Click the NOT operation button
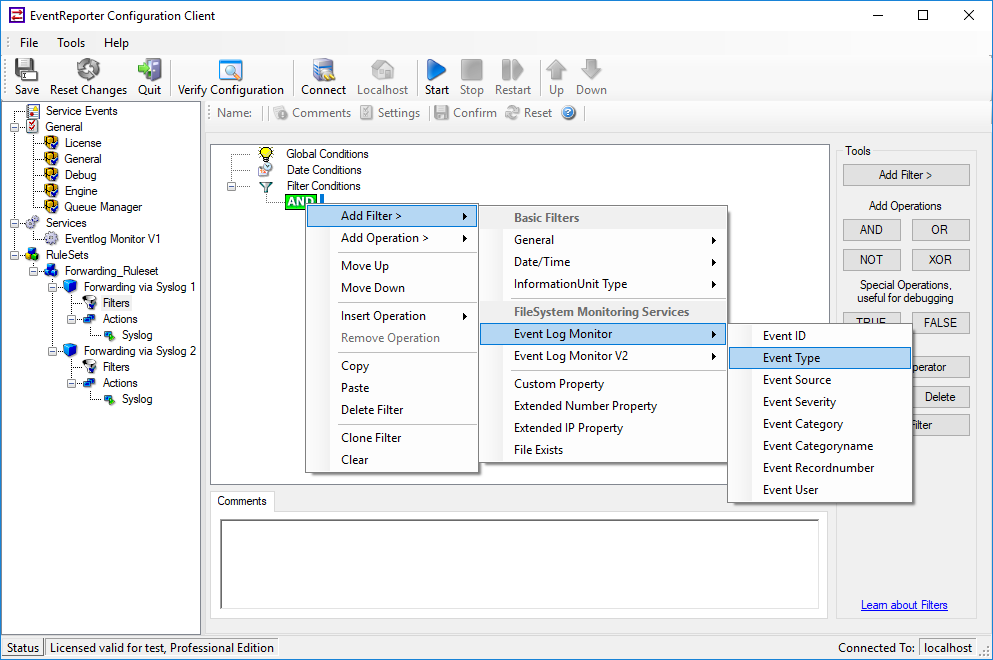The image size is (993, 660). (871, 260)
